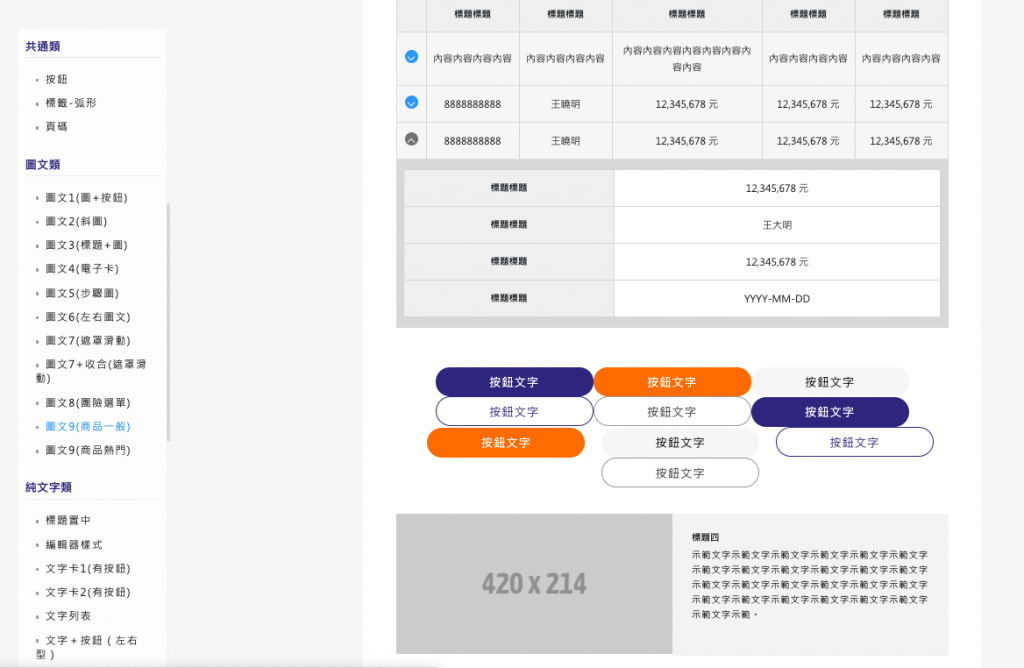The height and width of the screenshot is (668, 1024).
Task: Open the 文字列表 link
Action: (x=68, y=616)
